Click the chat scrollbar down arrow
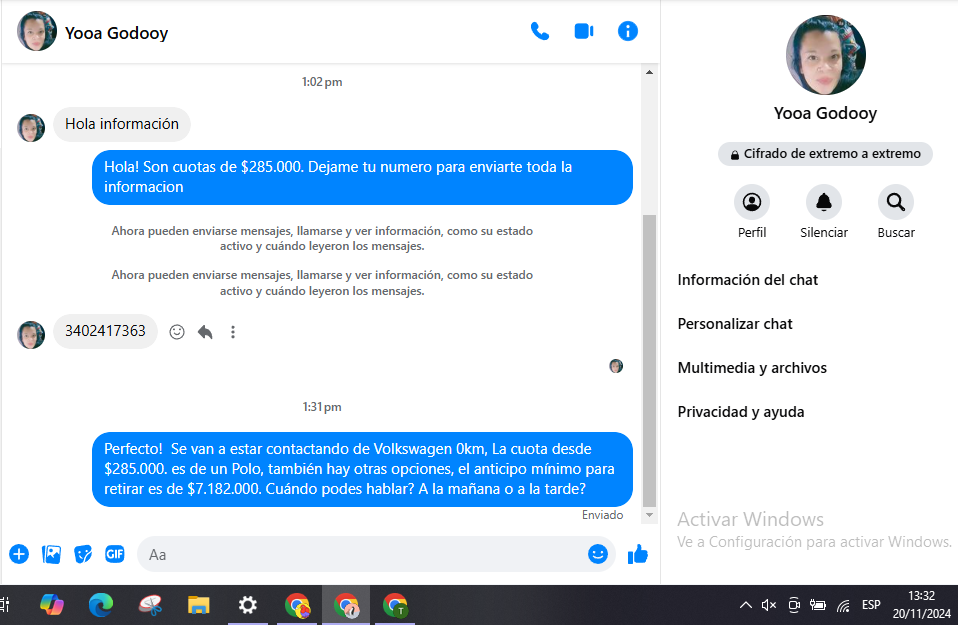Viewport: 958px width, 625px height. (649, 515)
